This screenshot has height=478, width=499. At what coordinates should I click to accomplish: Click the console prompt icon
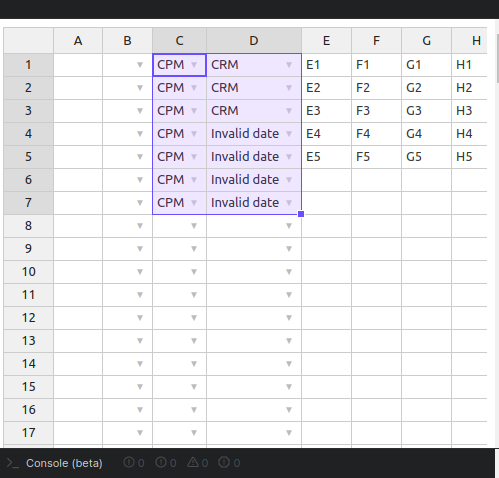tap(13, 463)
